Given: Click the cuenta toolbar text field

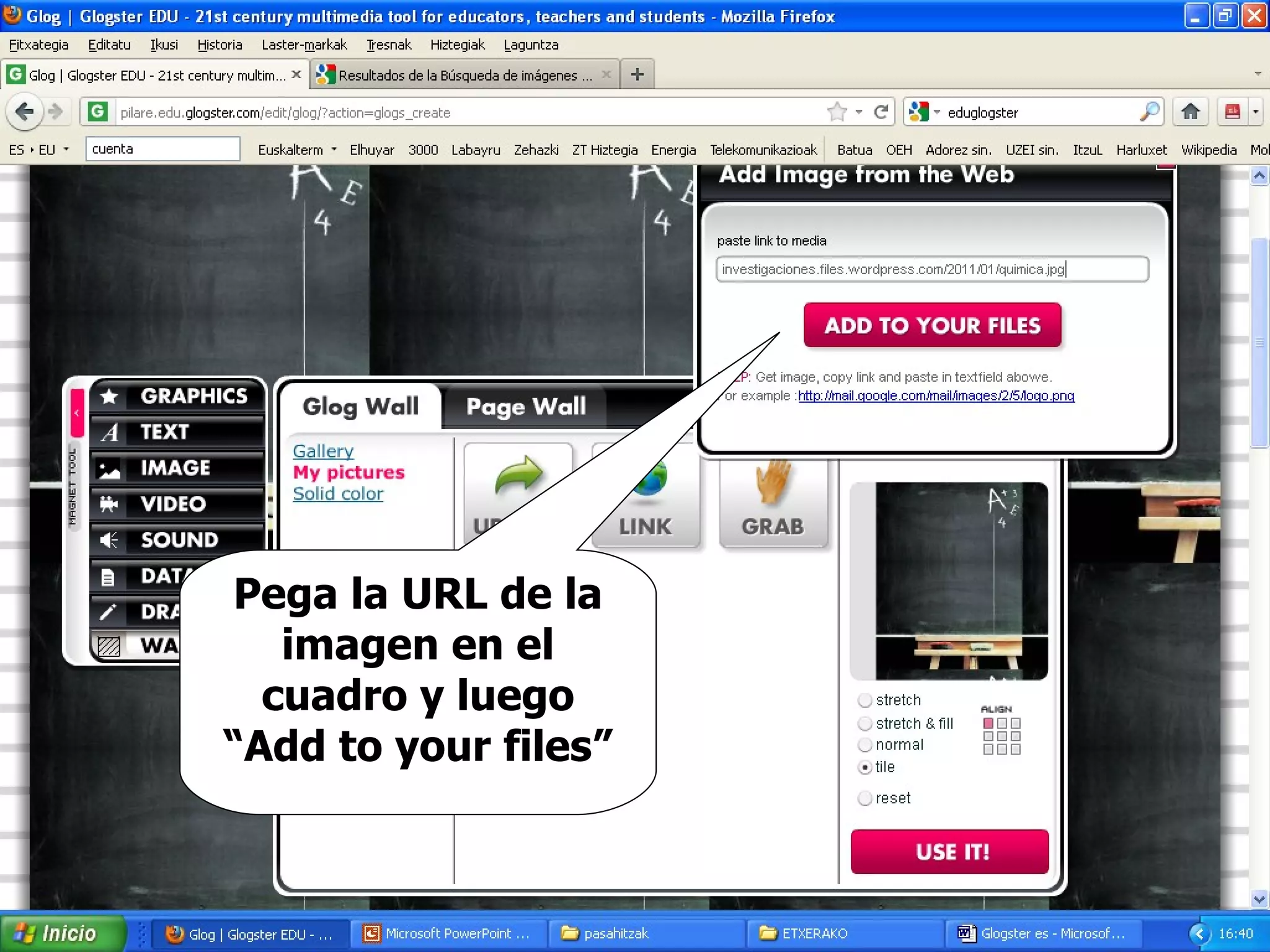Looking at the screenshot, I should 162,149.
